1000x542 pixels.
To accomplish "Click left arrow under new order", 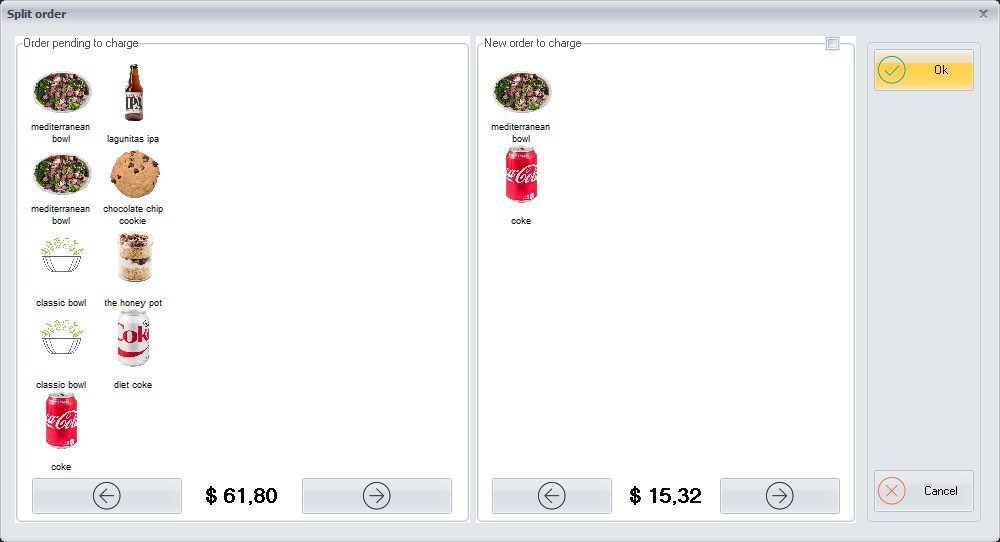I will 552,496.
